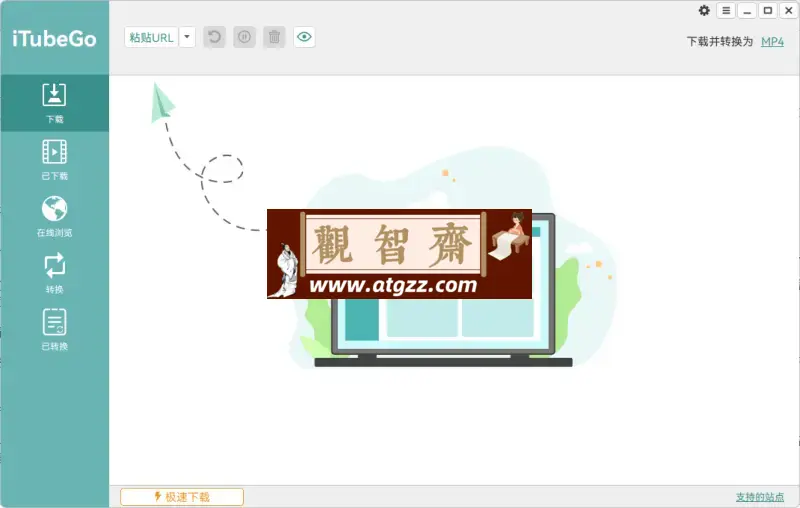Open the hamburger menu icon
Screen dimensions: 800x508
click(x=726, y=11)
